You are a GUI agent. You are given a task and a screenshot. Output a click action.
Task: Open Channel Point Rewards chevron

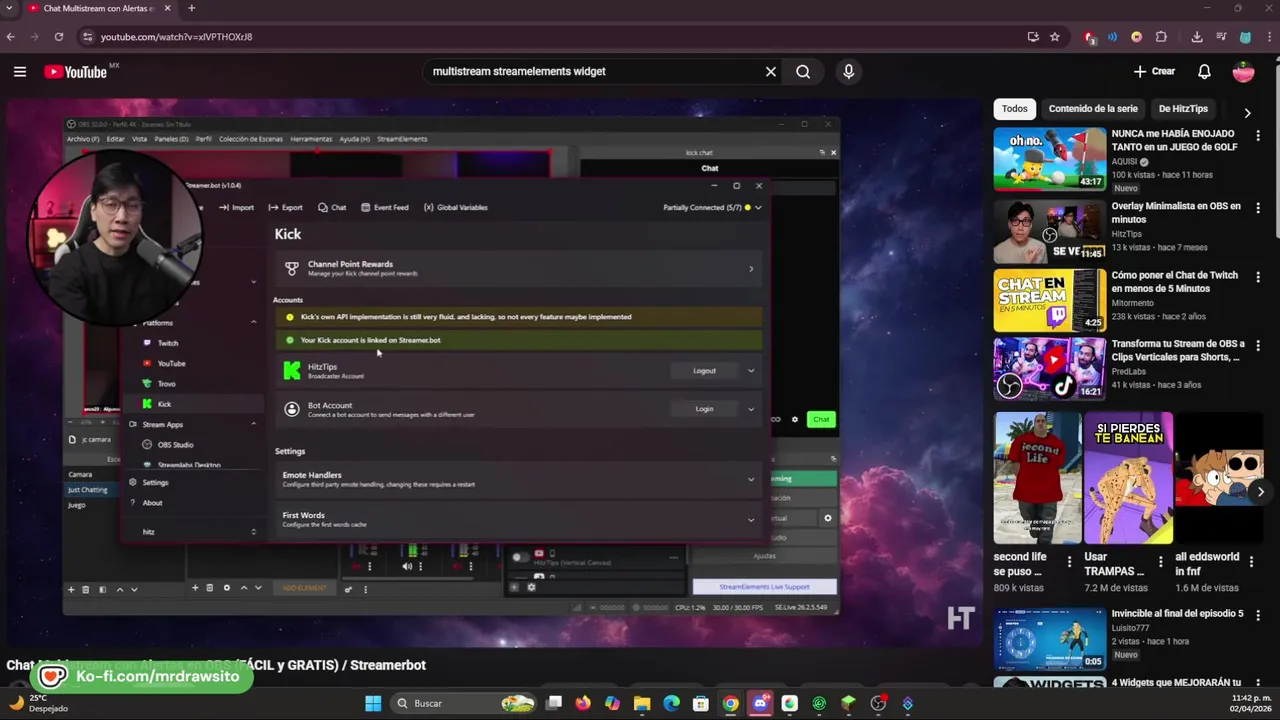751,268
